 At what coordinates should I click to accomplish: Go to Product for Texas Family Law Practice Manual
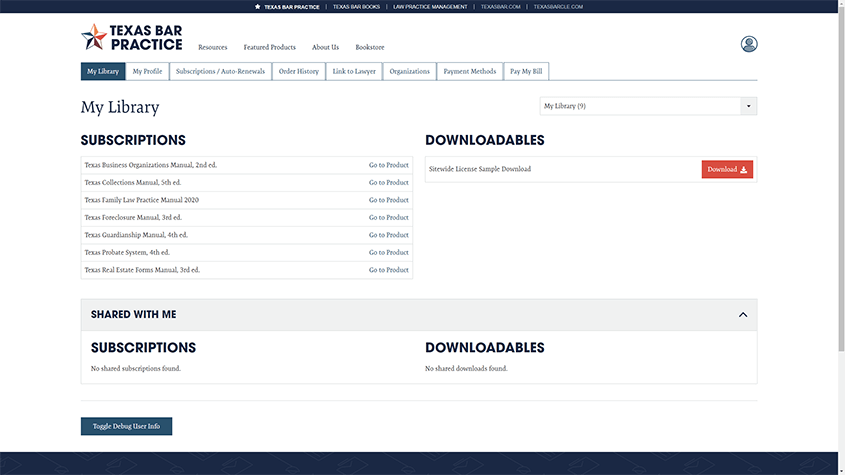(389, 200)
